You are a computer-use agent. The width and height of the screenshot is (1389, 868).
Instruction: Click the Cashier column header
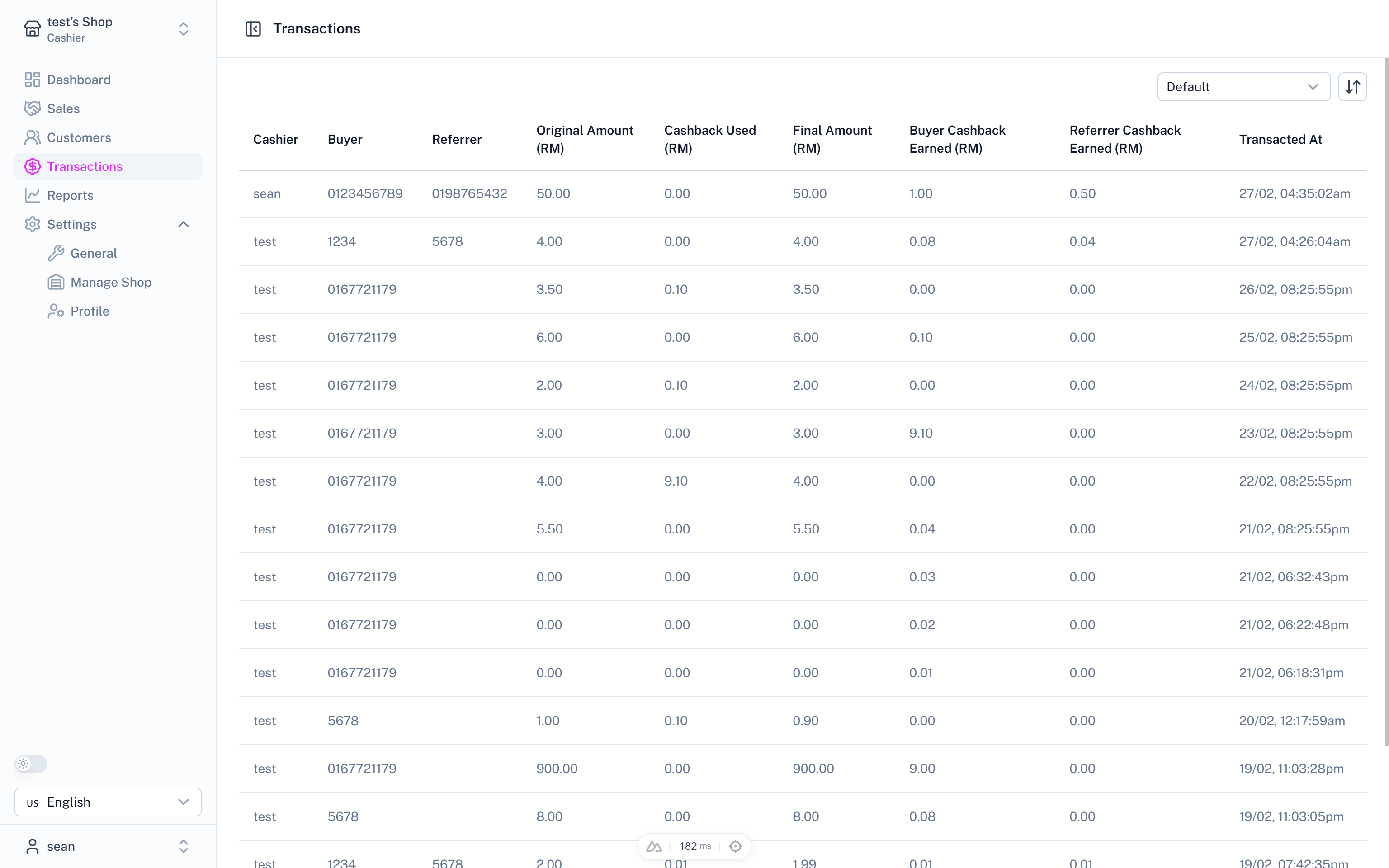tap(275, 140)
